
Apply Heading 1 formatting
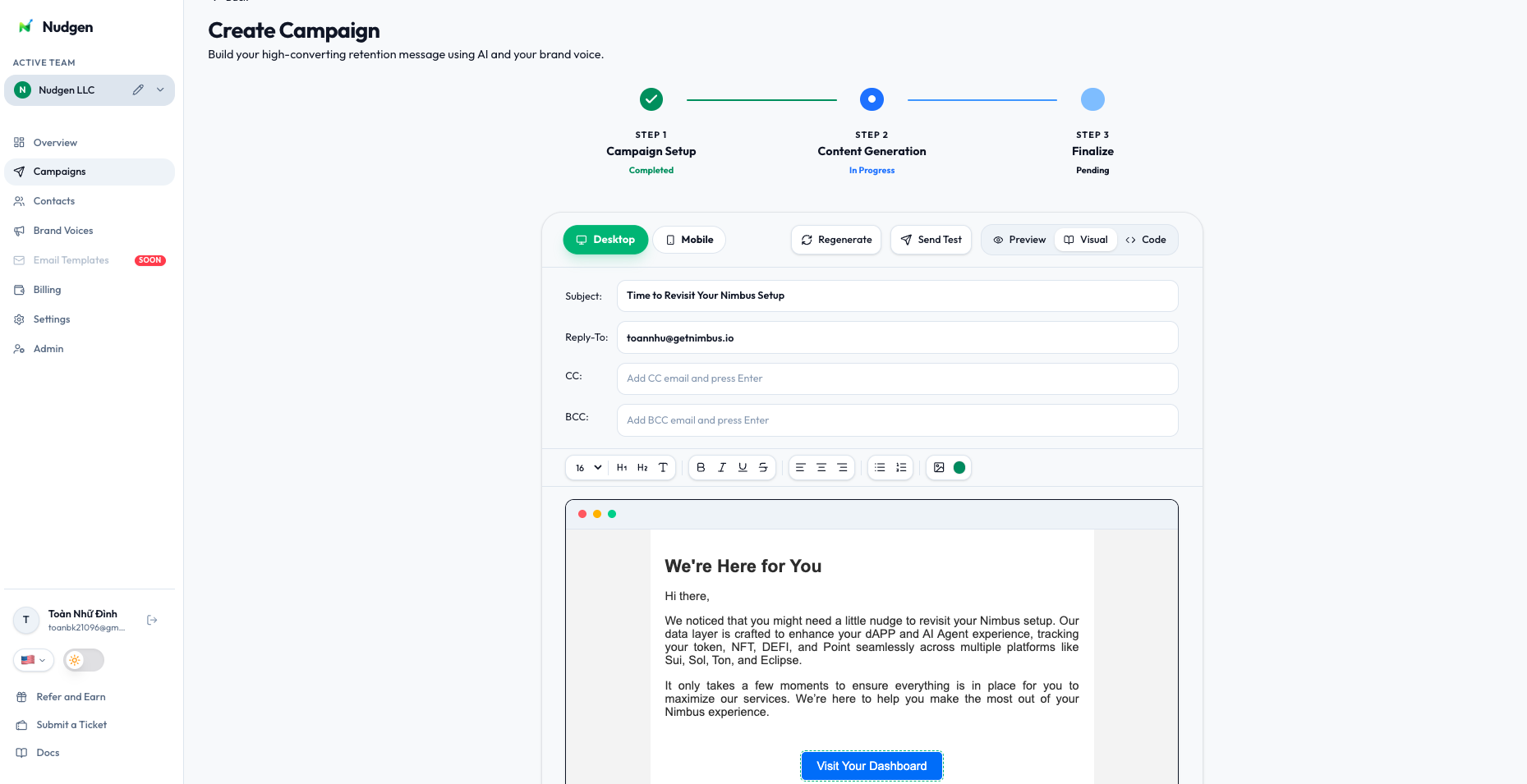pyautogui.click(x=622, y=468)
